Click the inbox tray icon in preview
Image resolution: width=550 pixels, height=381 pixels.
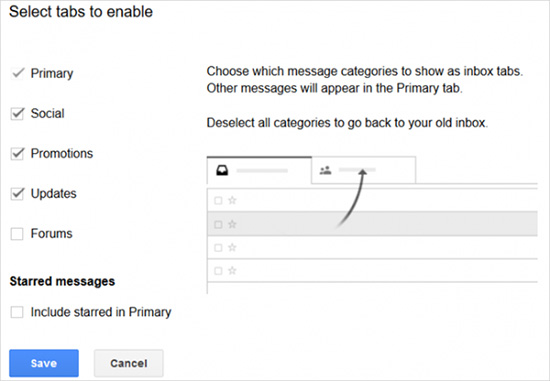coord(222,171)
